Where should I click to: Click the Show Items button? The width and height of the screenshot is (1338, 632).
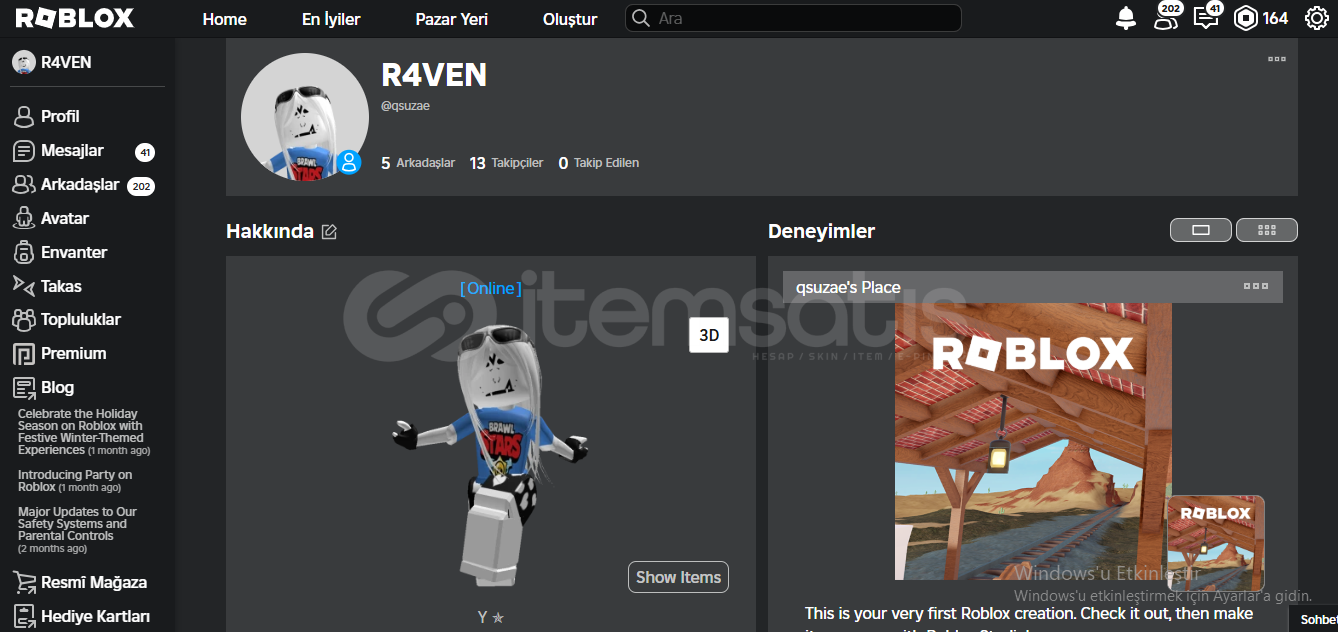(x=678, y=577)
